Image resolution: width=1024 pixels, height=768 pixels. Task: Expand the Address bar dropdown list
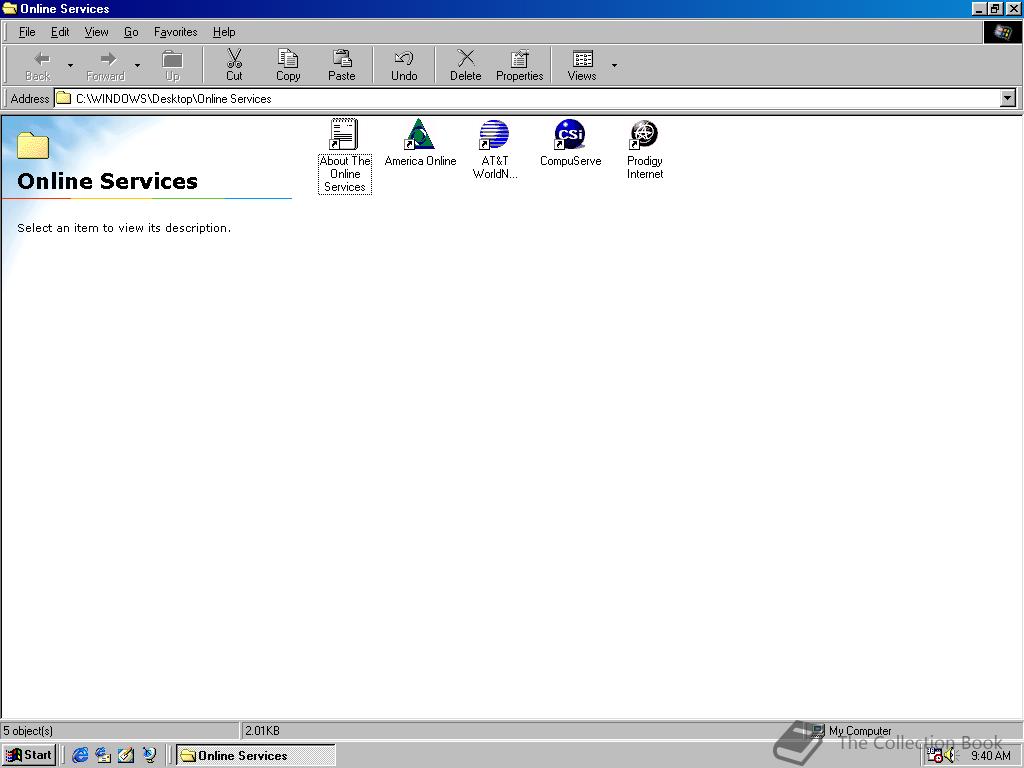(1008, 99)
